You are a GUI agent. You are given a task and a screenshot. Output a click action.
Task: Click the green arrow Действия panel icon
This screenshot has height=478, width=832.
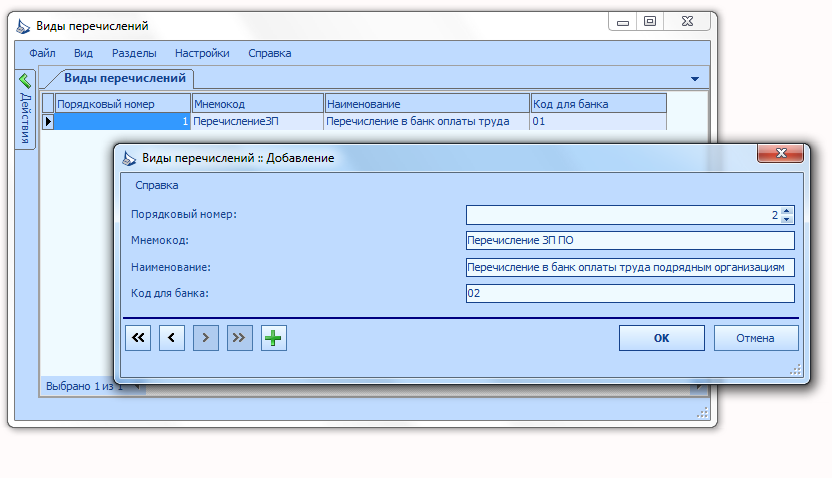pos(25,81)
